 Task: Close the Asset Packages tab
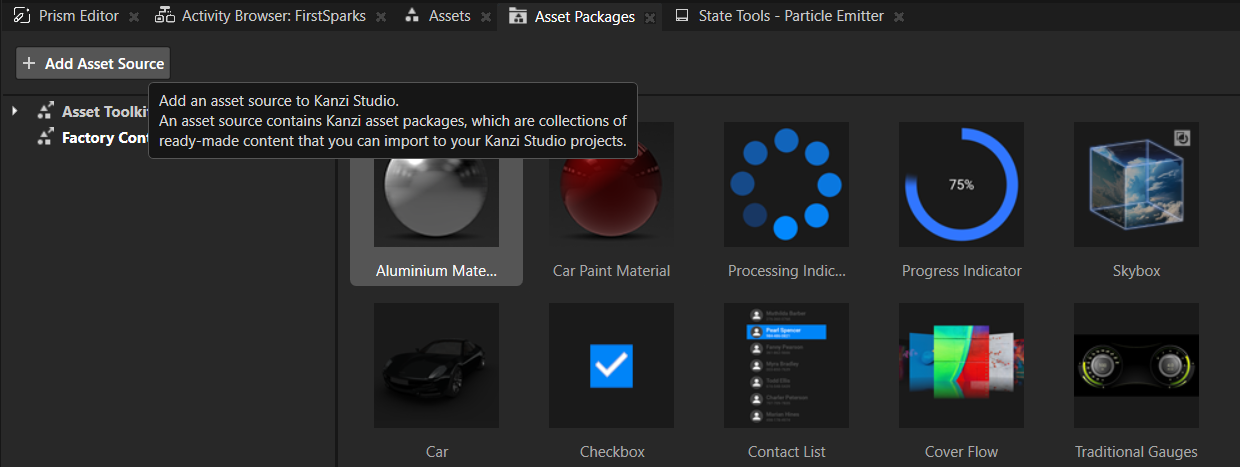coord(651,17)
